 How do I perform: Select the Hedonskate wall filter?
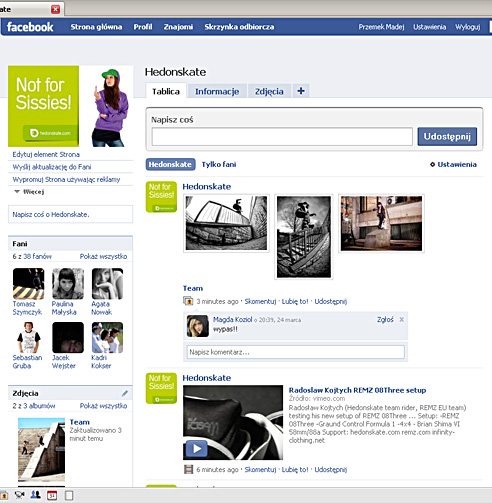170,164
